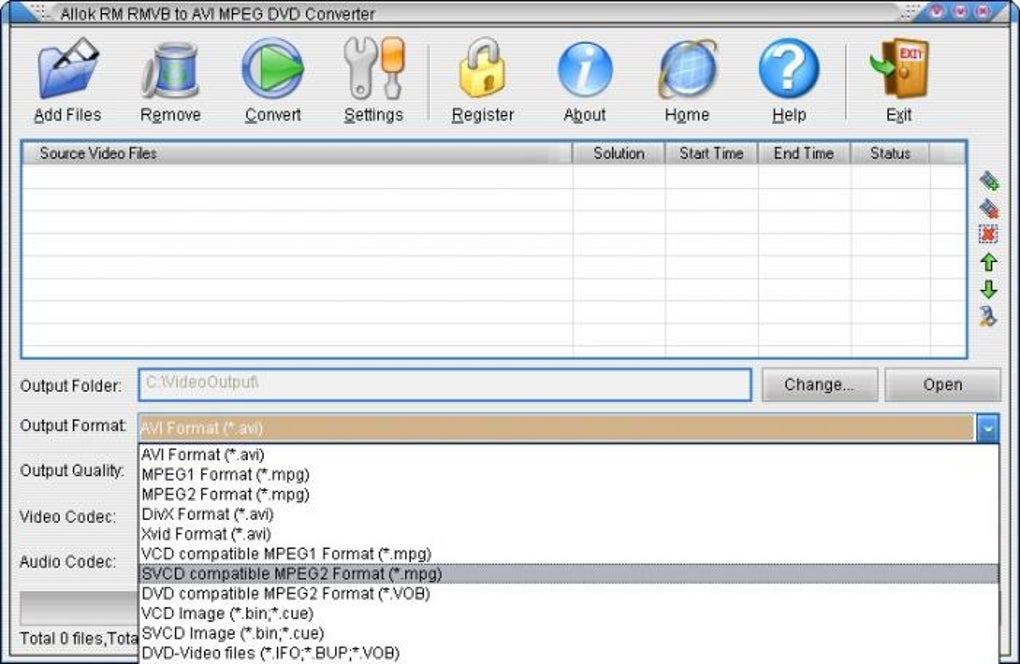Collapse the Output Format dropdown arrow
The image size is (1020, 664).
pos(987,429)
